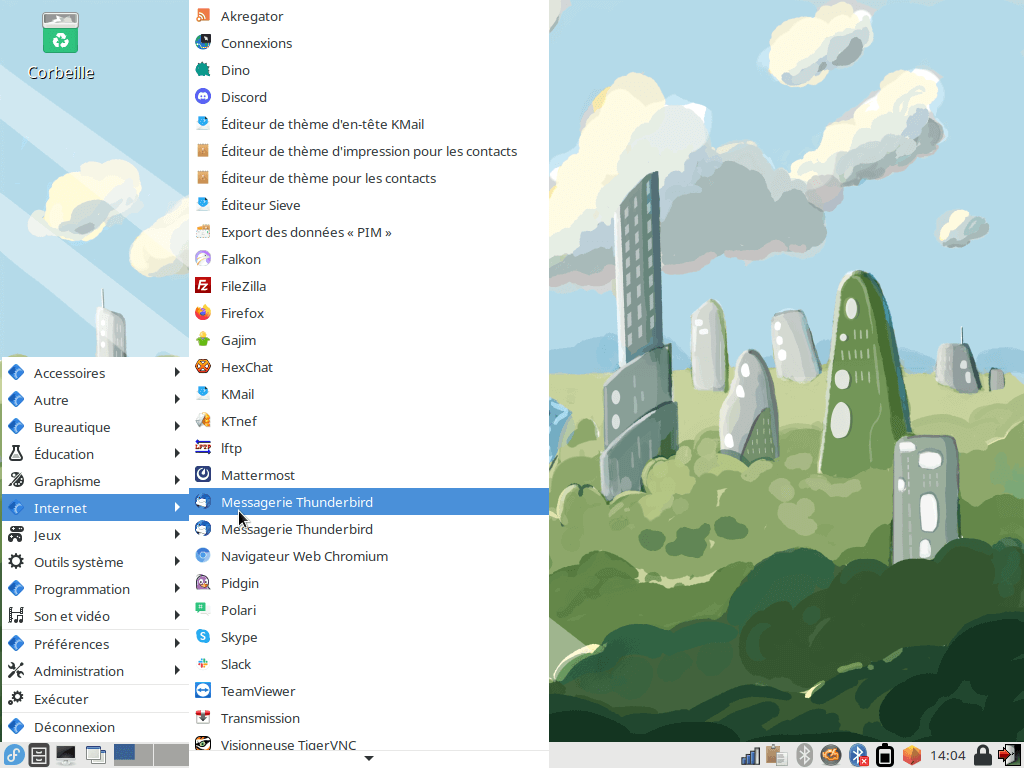Launch Skype
Image resolution: width=1024 pixels, height=768 pixels.
point(369,637)
